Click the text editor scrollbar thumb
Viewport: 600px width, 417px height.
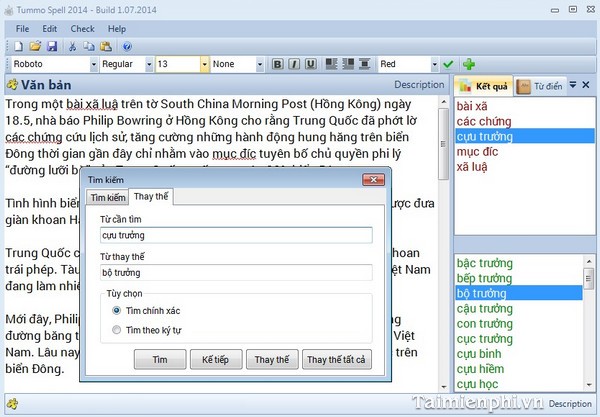click(x=443, y=144)
